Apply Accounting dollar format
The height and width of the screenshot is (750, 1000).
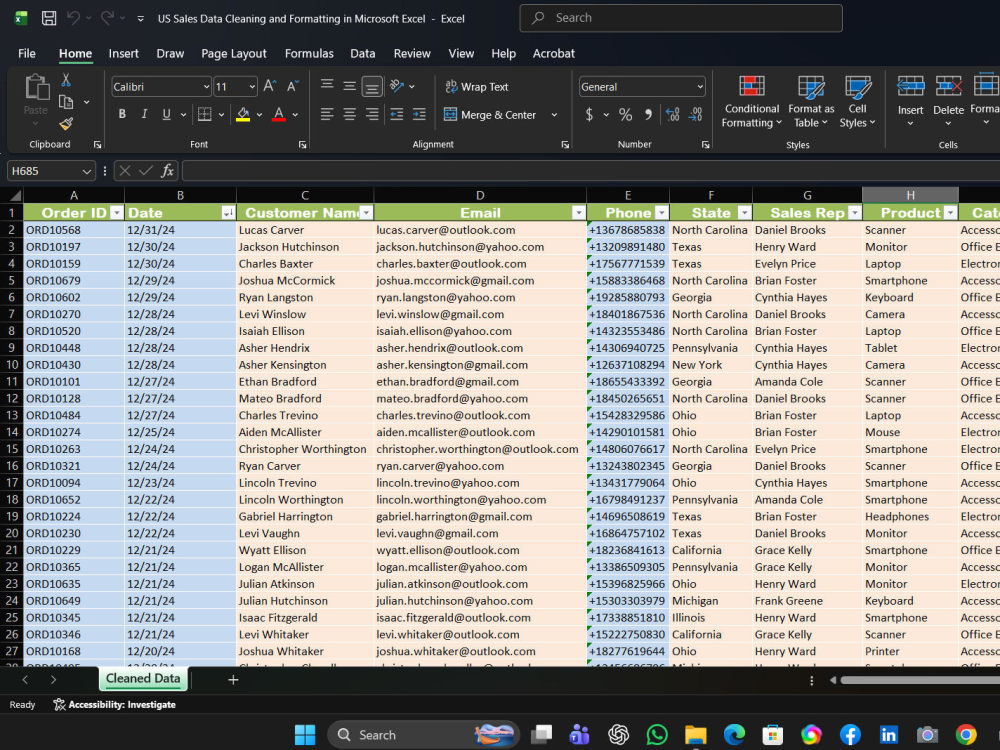[589, 114]
